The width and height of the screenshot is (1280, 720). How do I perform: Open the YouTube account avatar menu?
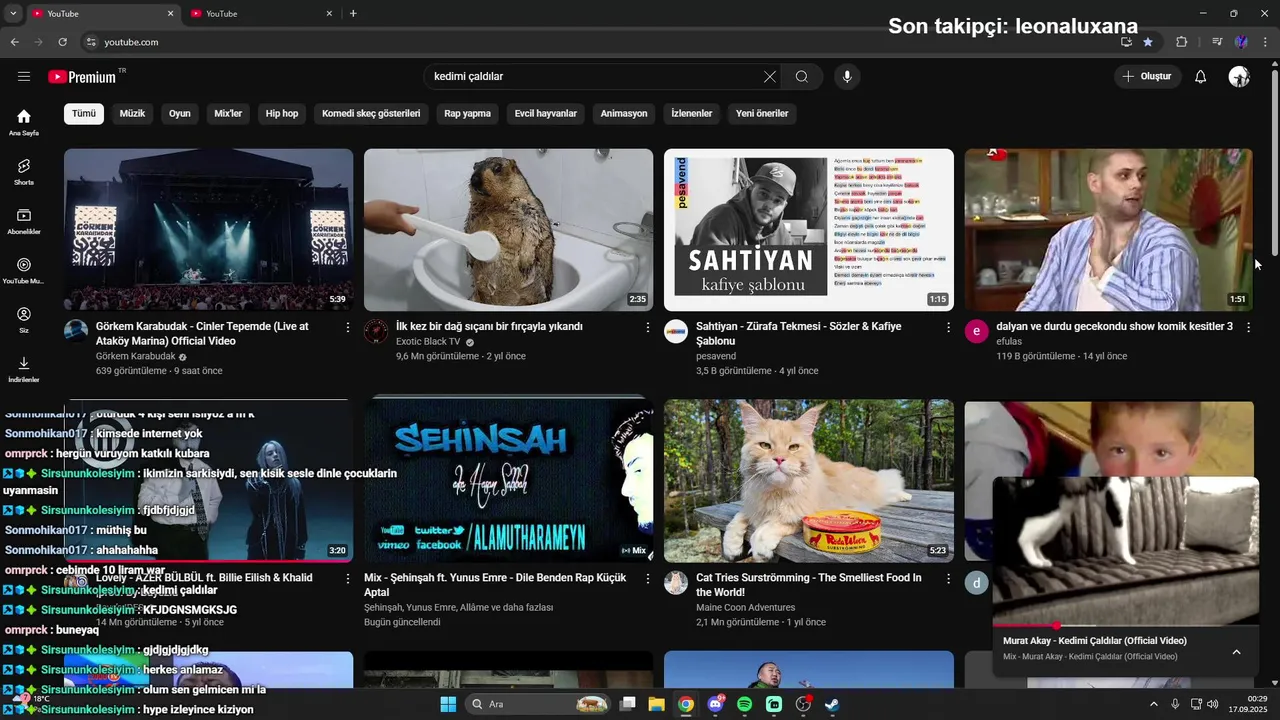point(1239,77)
